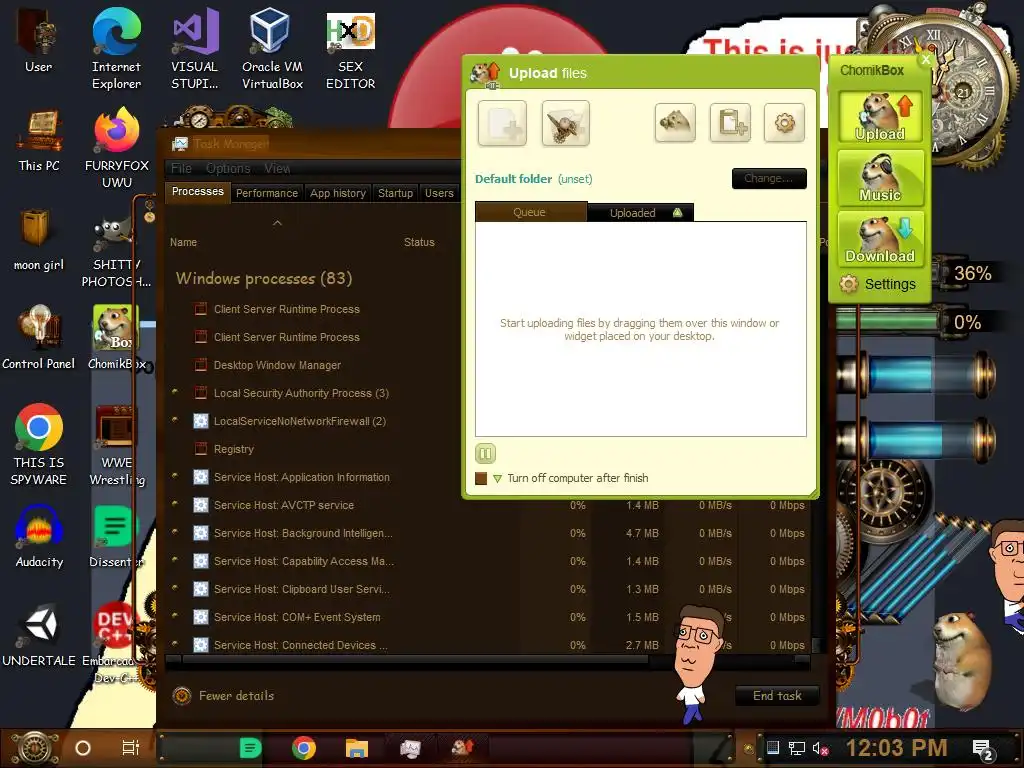1024x768 pixels.
Task: Open the Performance tab in Task Manager
Action: tap(266, 193)
